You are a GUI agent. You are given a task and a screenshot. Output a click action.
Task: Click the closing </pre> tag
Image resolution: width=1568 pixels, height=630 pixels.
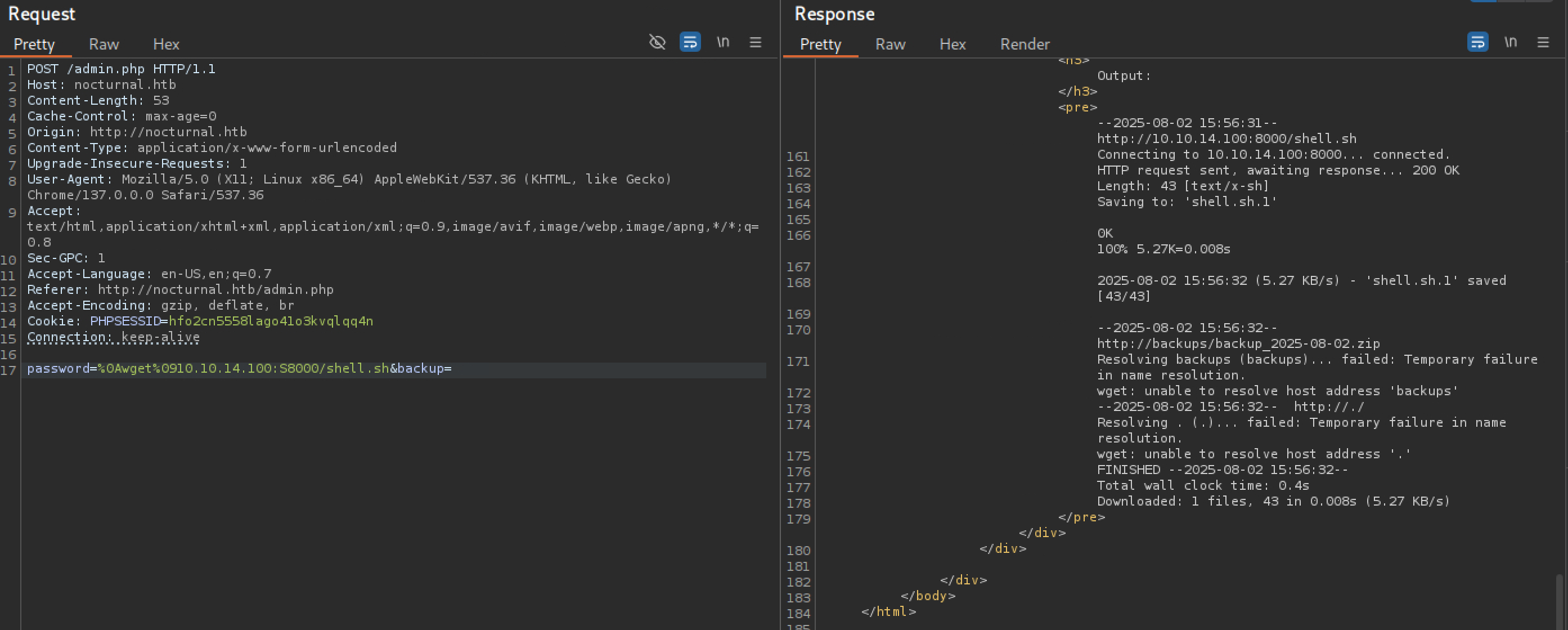pyautogui.click(x=1082, y=517)
